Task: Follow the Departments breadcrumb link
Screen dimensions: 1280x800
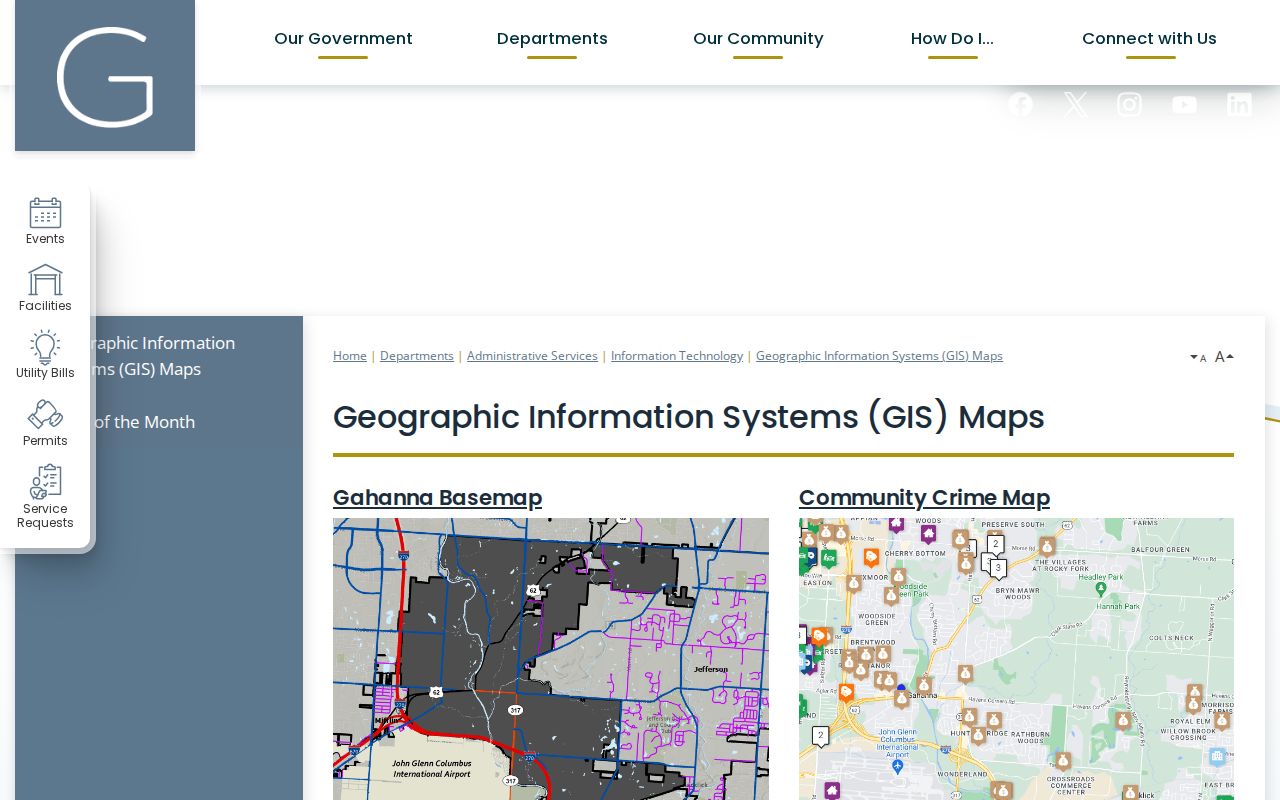Action: click(417, 356)
